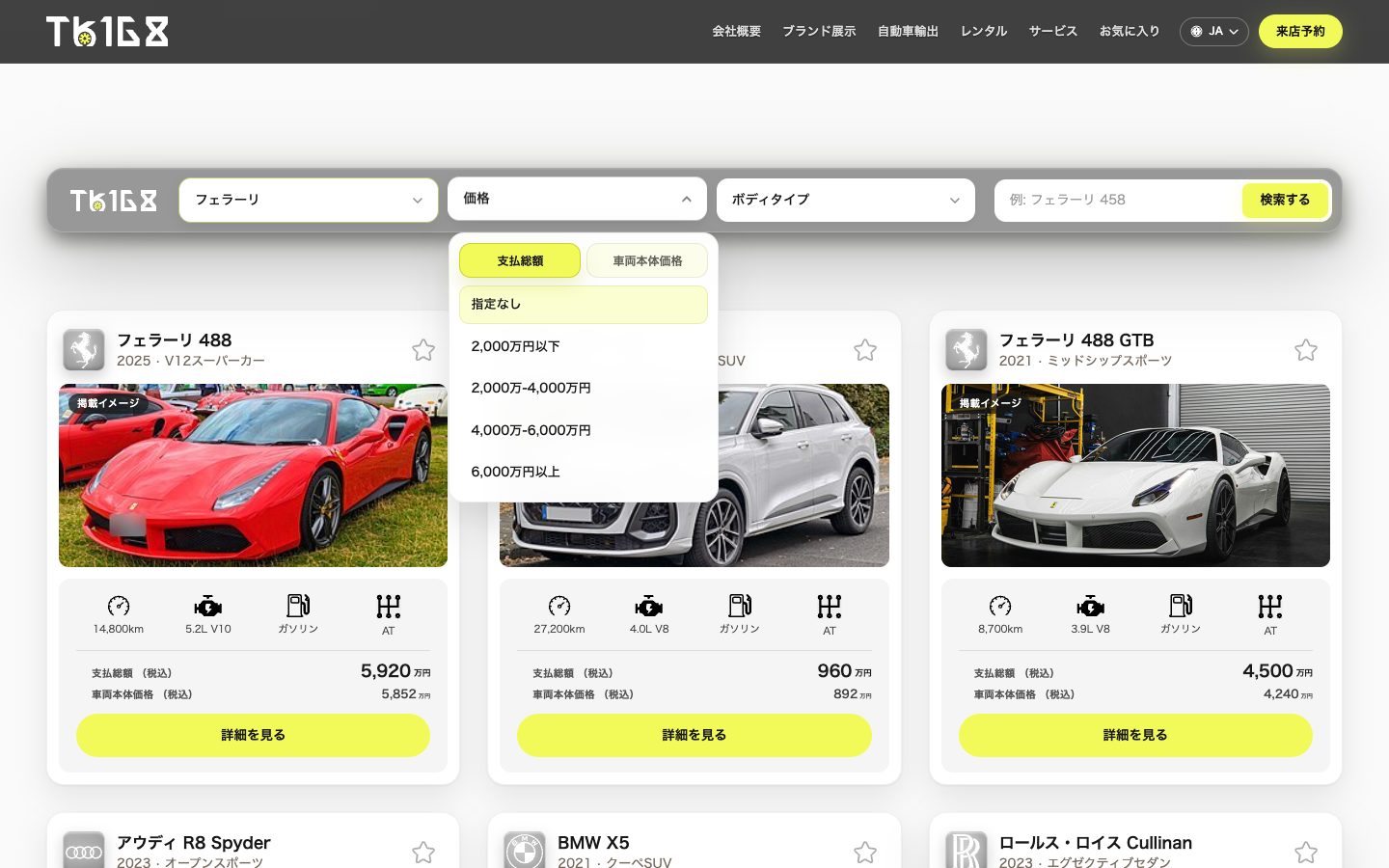Open the レンタル nav link

(984, 32)
